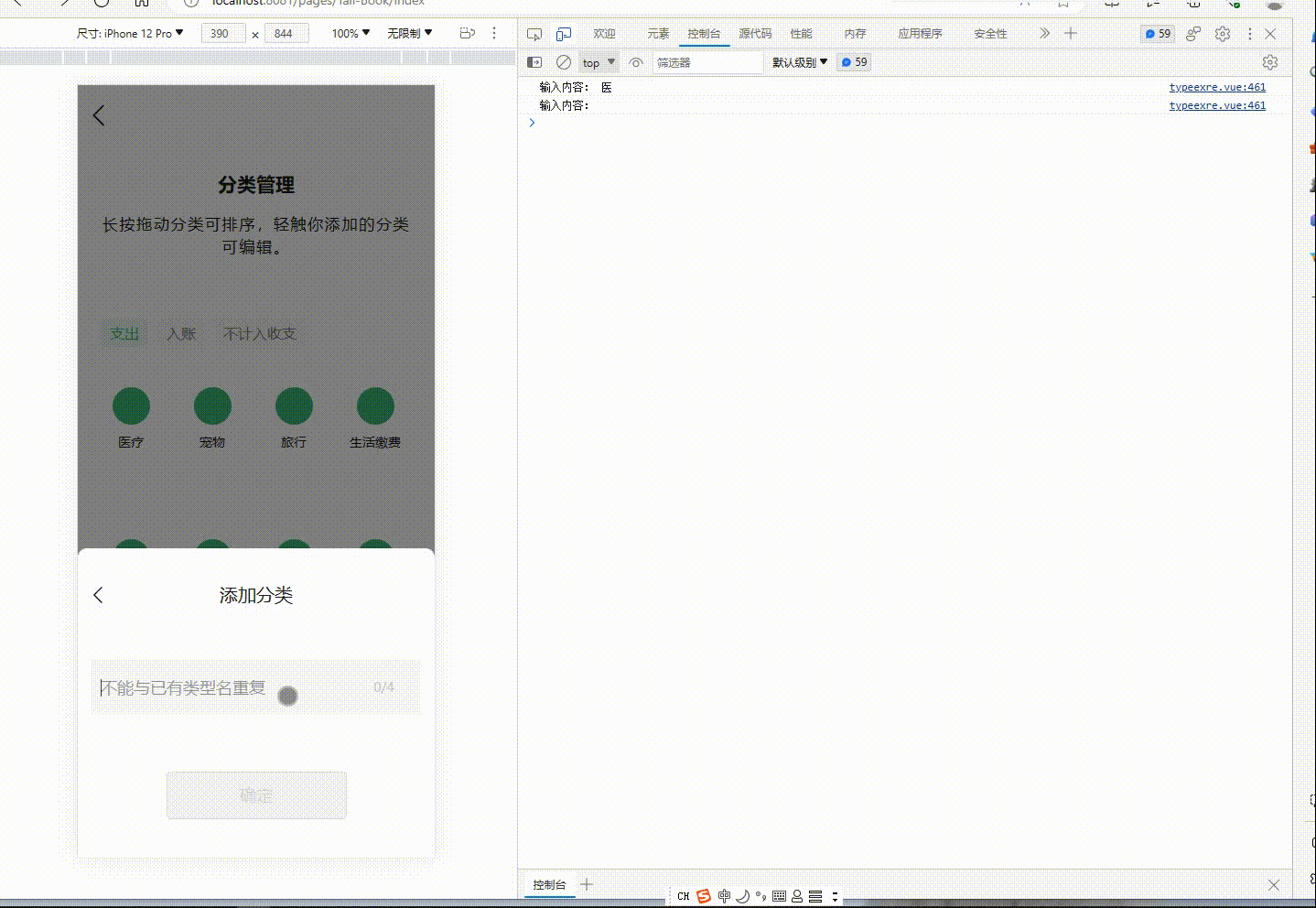
Task: Click the live expression eye icon
Action: click(636, 62)
